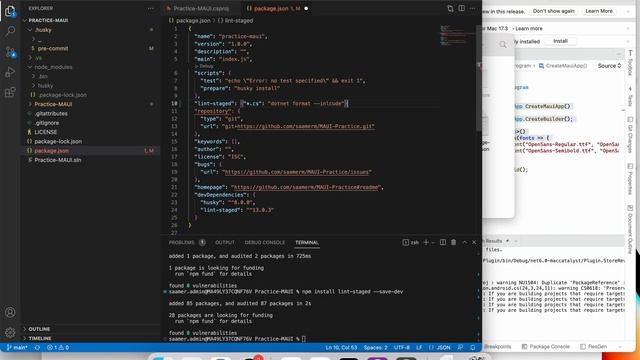Select the TERMINAL panel tab

coord(307,242)
